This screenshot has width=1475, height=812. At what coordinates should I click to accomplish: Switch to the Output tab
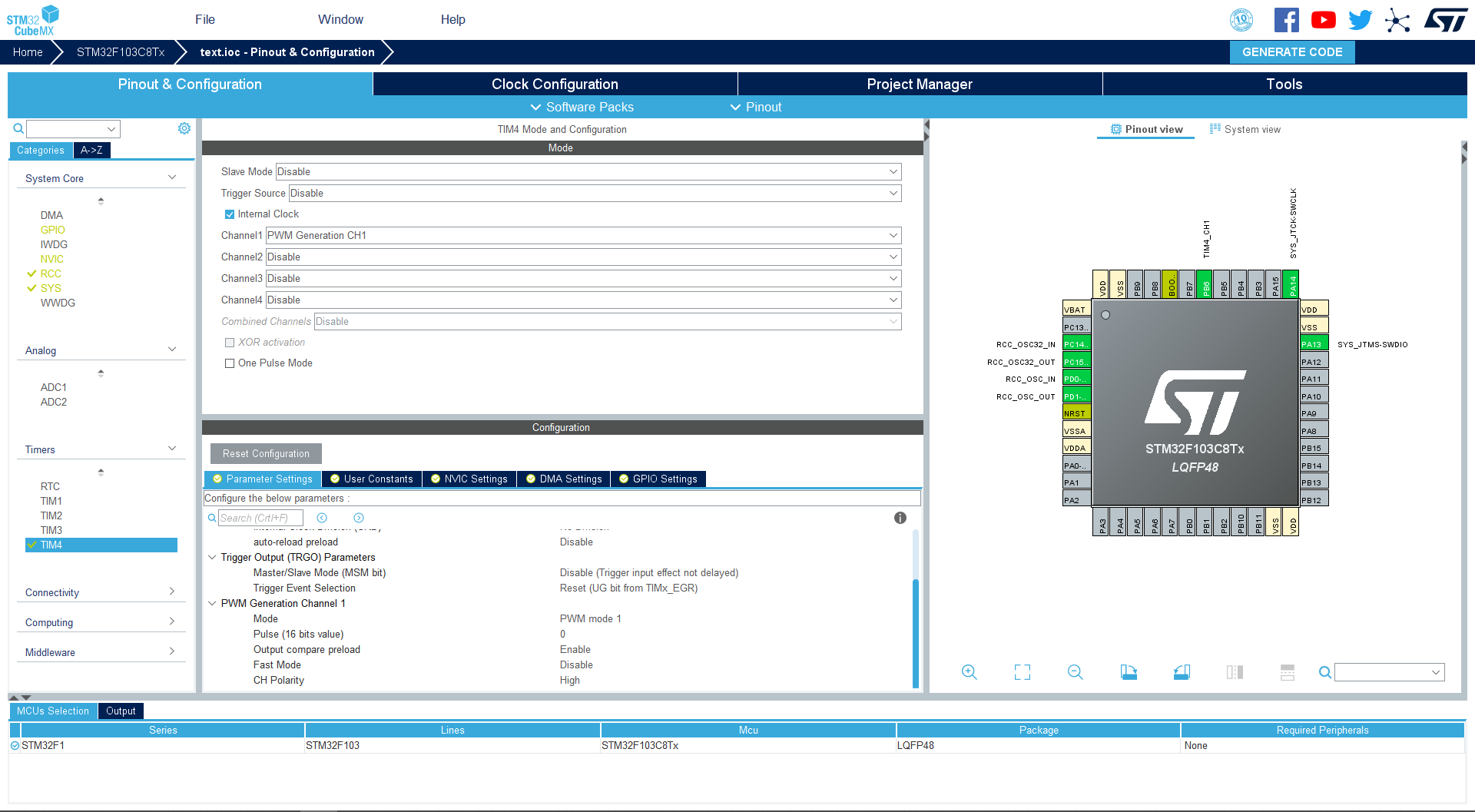click(x=121, y=711)
